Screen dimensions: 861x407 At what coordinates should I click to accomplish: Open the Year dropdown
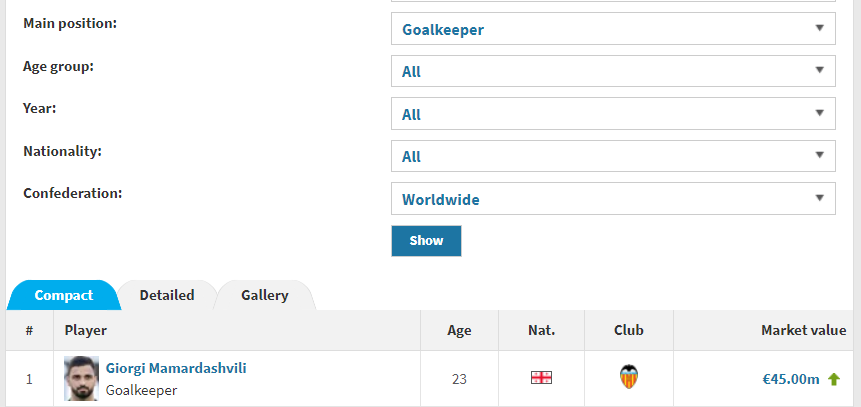612,114
